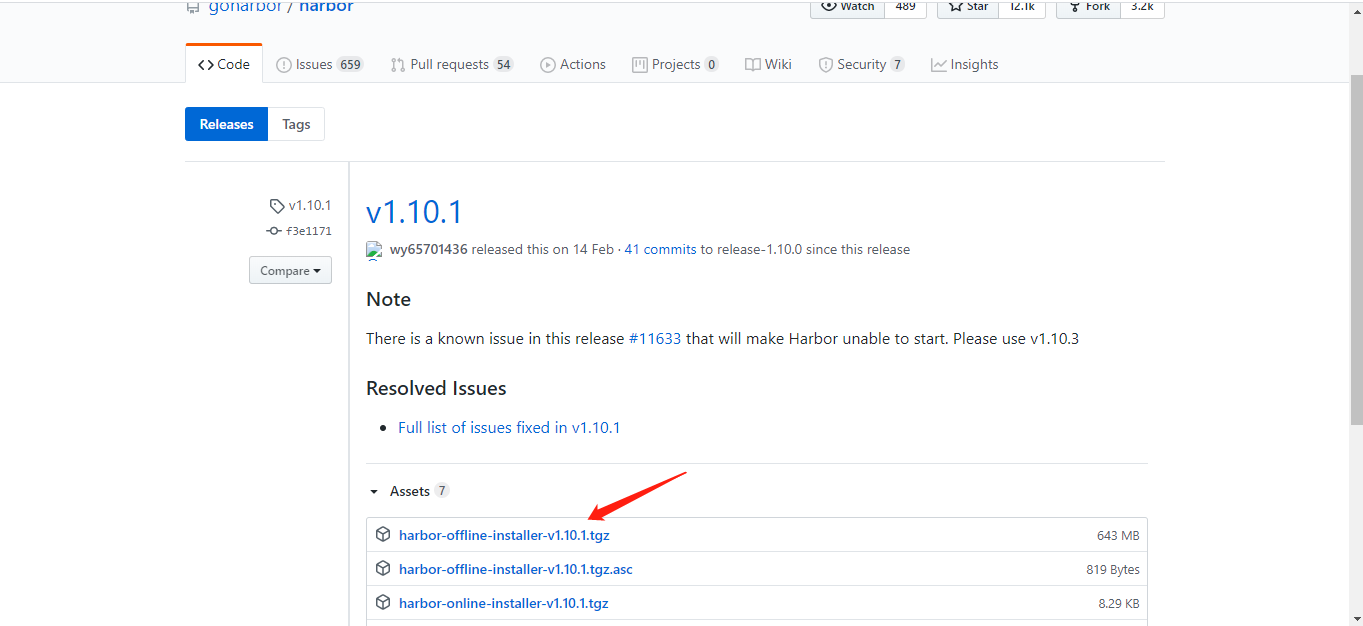Open the Wiki tab
The height and width of the screenshot is (626, 1363).
tap(768, 64)
